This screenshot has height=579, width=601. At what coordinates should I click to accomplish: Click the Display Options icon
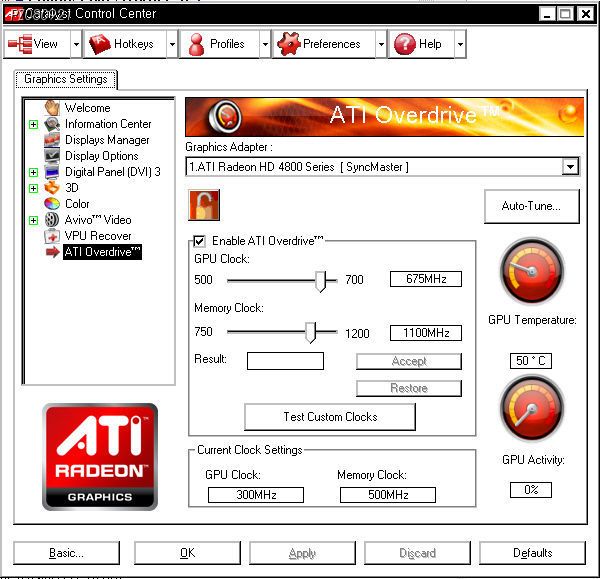point(52,156)
